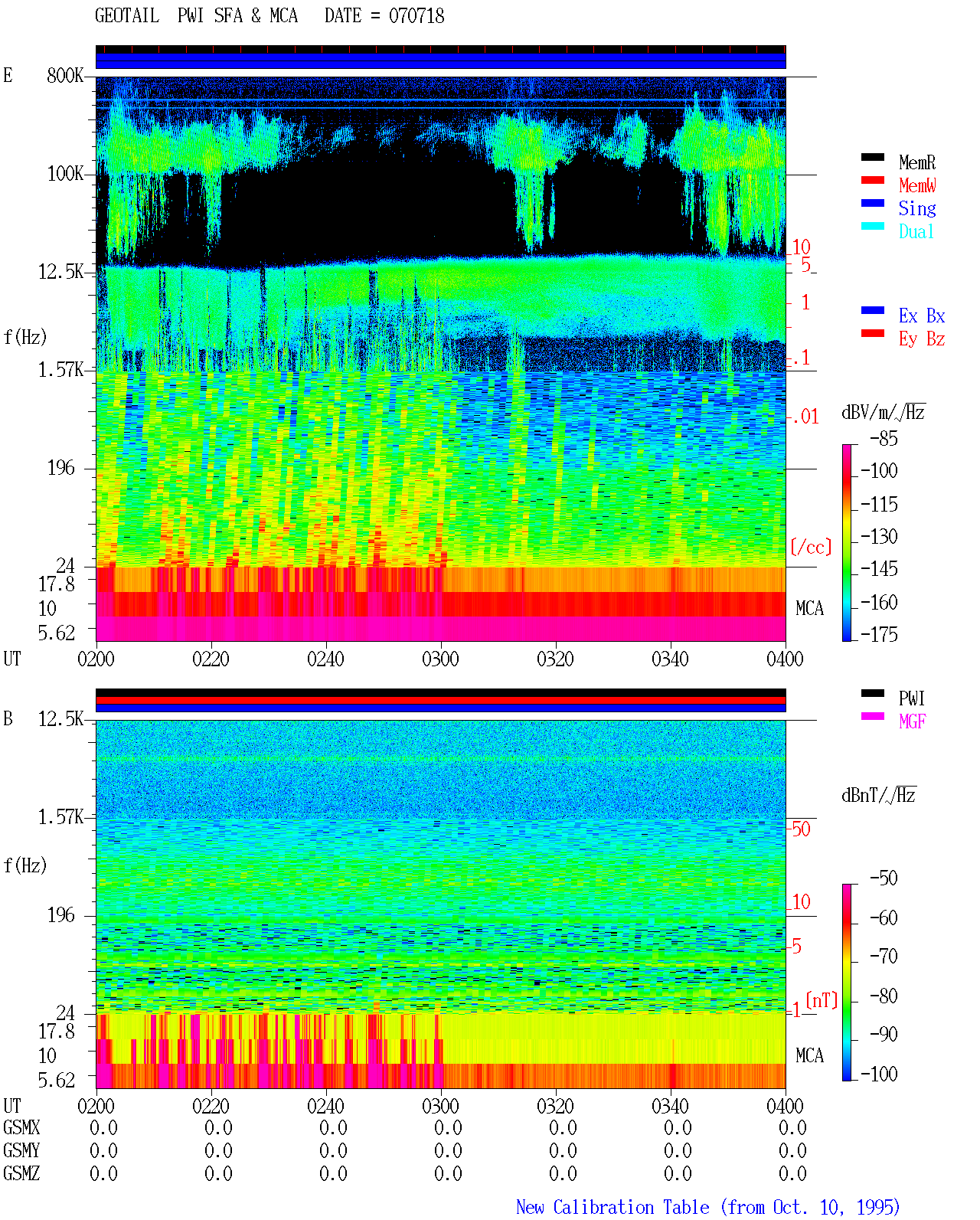Click the 1.57K label on B panel
The height and width of the screenshot is (1220, 980).
[60, 817]
